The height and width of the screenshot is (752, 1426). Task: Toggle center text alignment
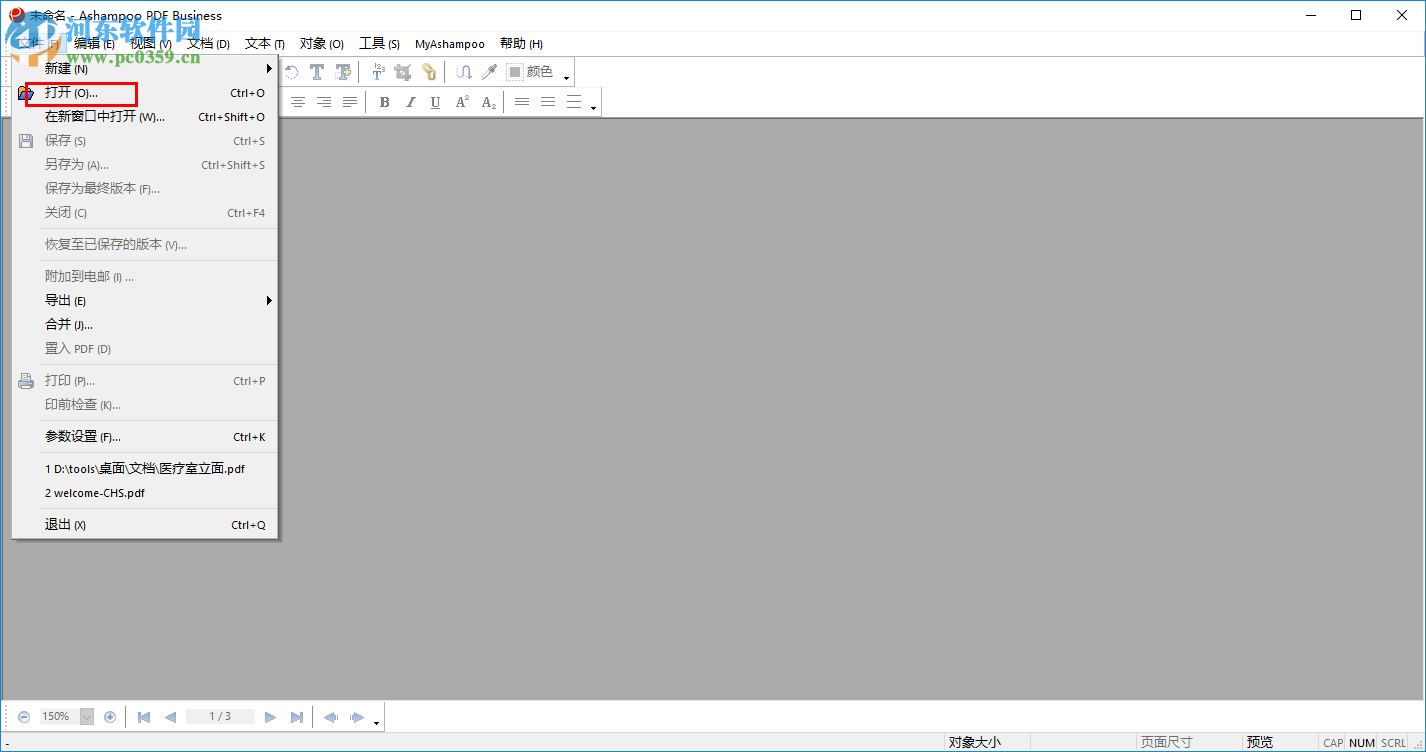(x=298, y=102)
